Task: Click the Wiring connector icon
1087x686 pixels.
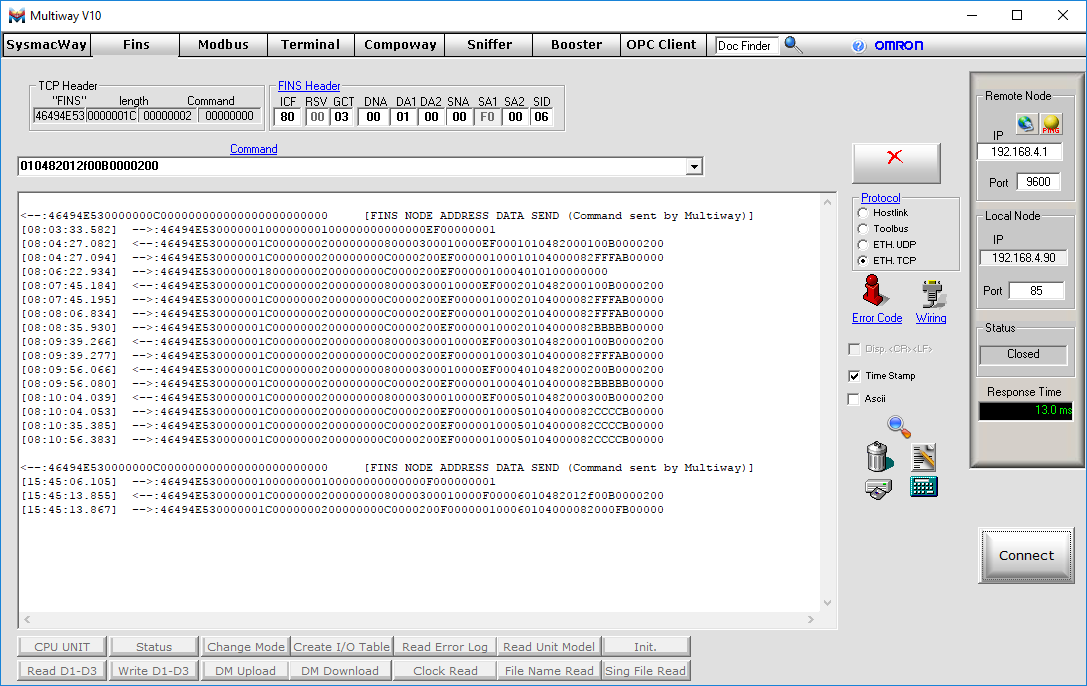Action: coord(932,294)
